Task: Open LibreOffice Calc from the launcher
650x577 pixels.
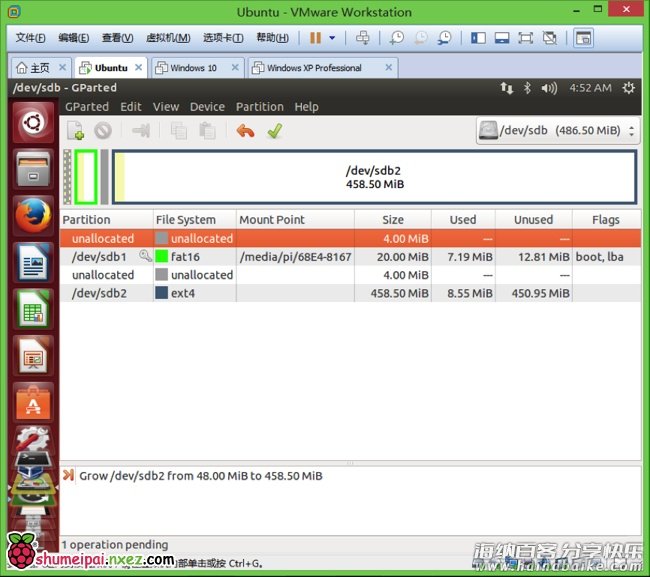Action: click(x=33, y=309)
